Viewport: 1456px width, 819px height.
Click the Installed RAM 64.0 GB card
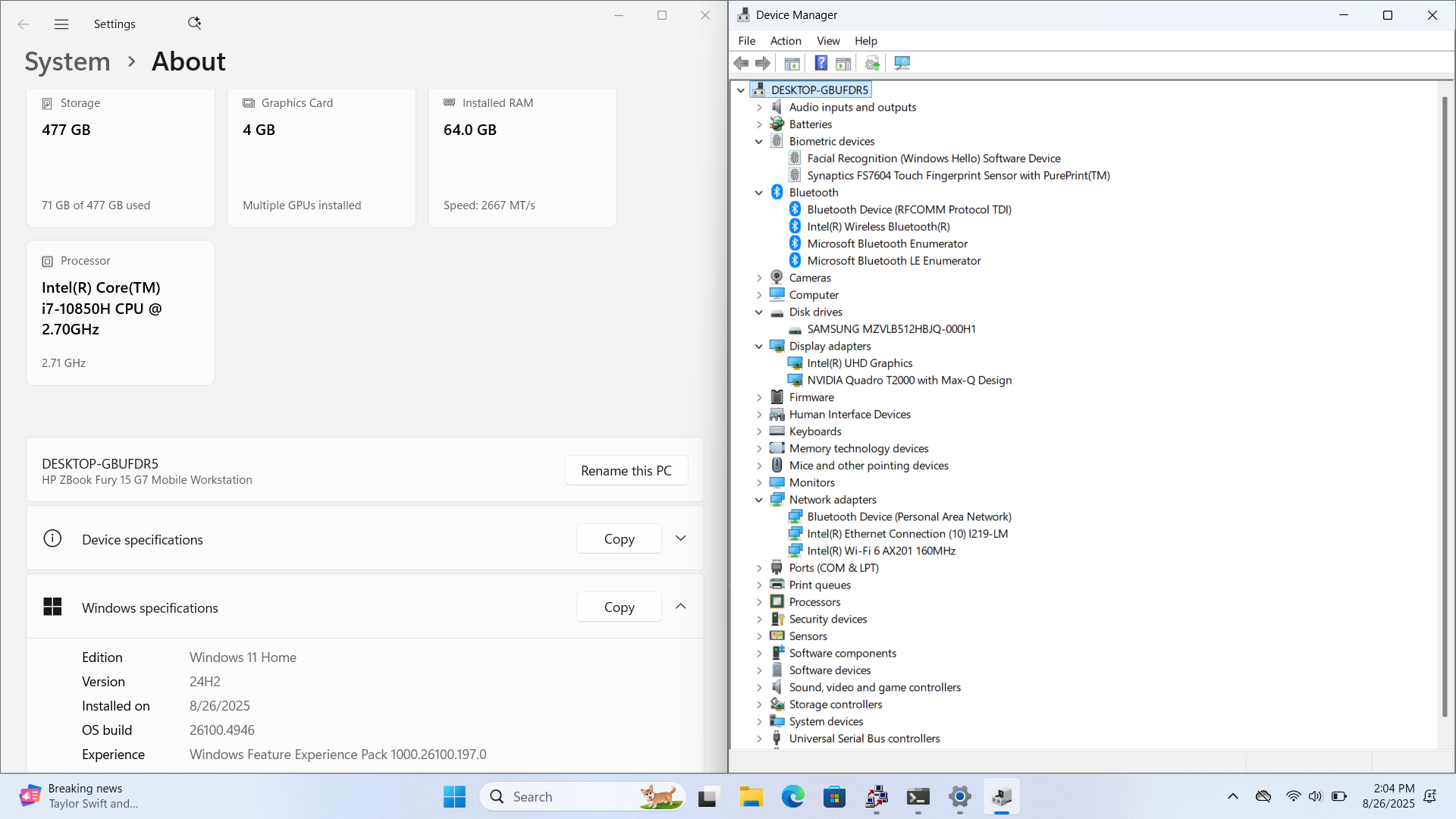[x=522, y=158]
